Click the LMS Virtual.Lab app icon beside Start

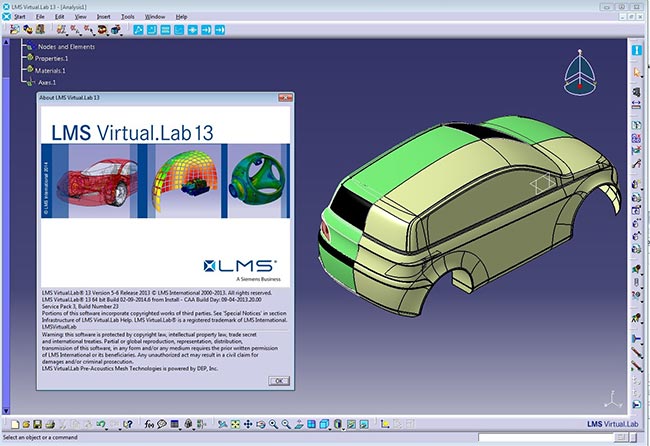[6, 17]
